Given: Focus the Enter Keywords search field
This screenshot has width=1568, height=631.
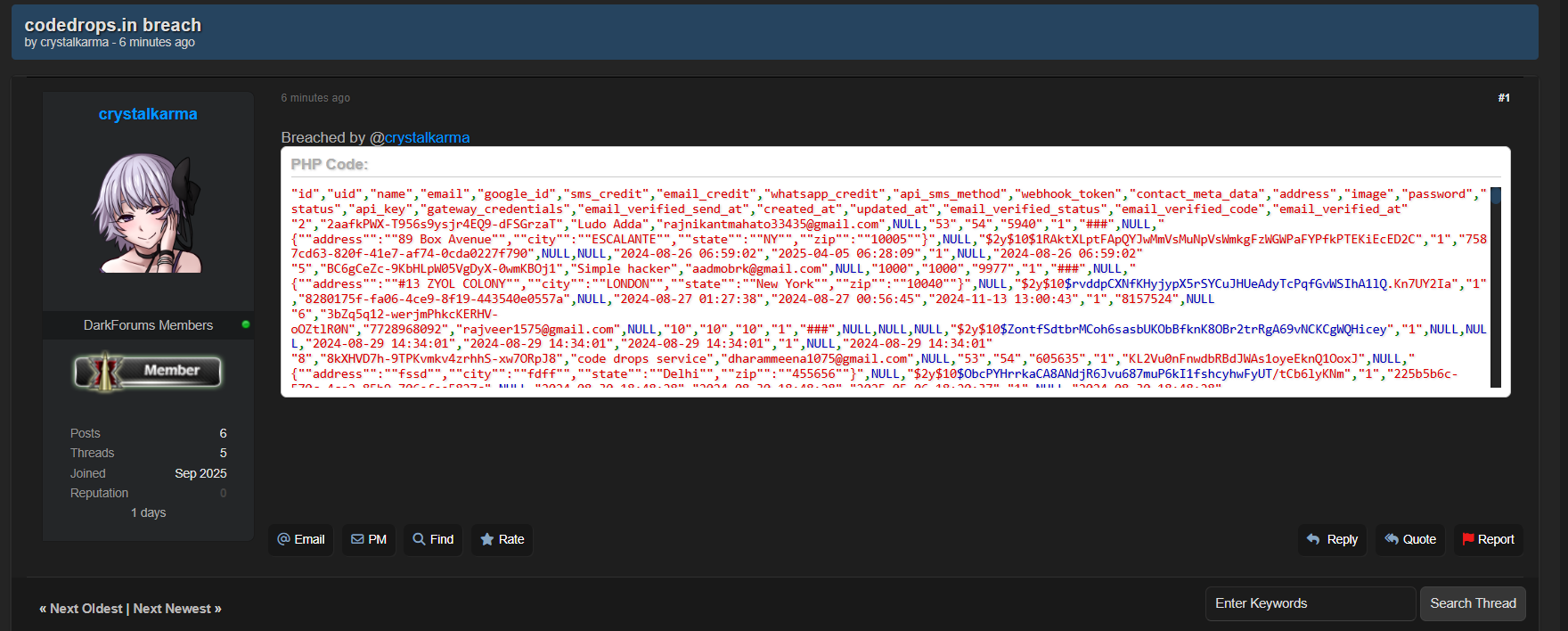Looking at the screenshot, I should pos(1310,603).
